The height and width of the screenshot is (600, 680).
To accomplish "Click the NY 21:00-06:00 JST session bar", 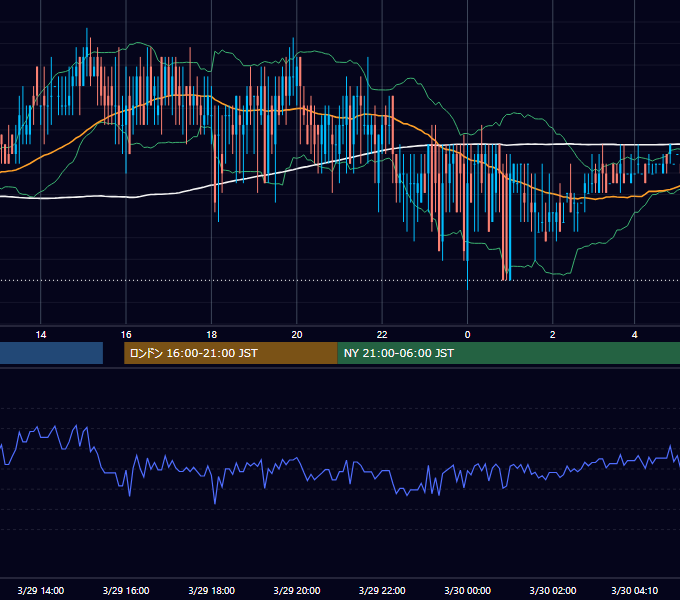I will click(x=509, y=353).
